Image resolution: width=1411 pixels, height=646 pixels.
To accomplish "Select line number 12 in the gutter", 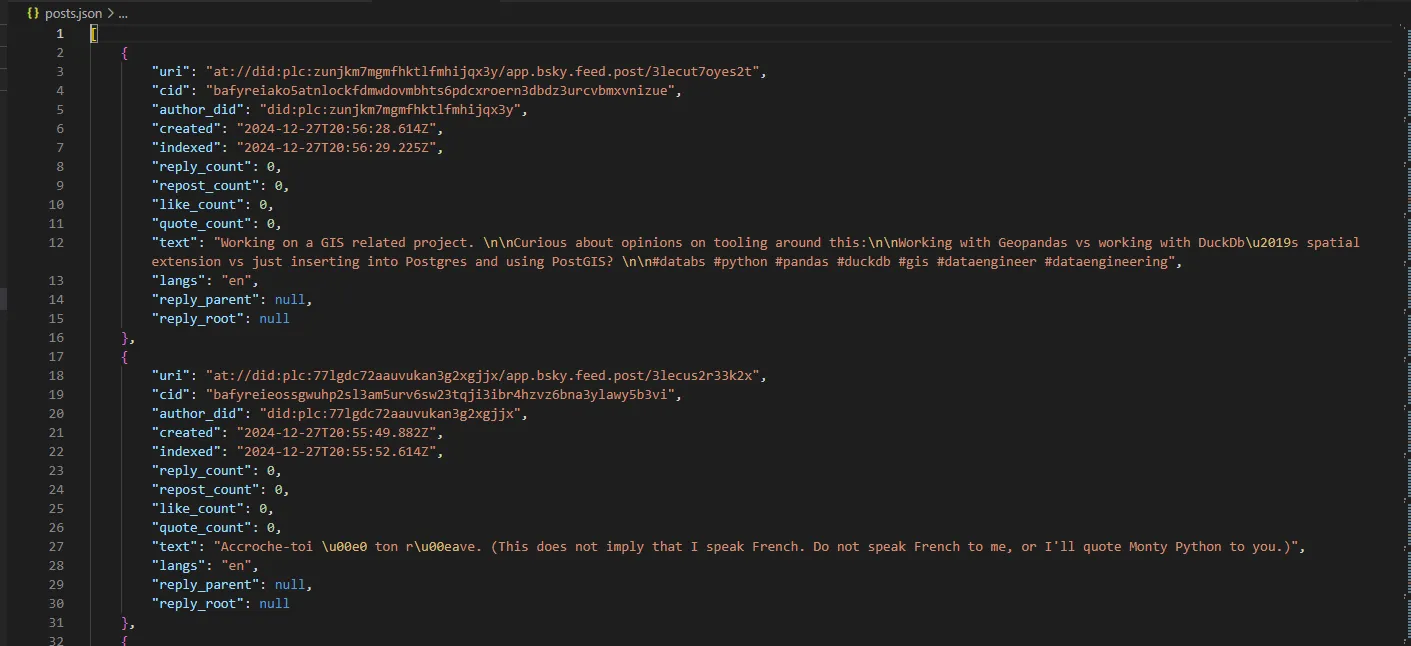I will point(55,242).
